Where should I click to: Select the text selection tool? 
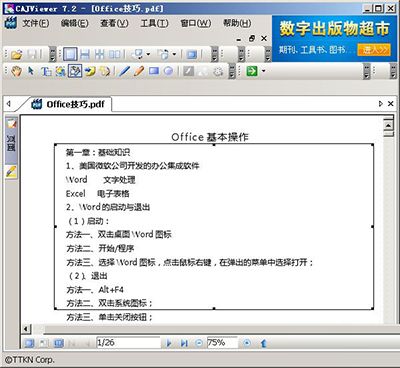(46, 71)
